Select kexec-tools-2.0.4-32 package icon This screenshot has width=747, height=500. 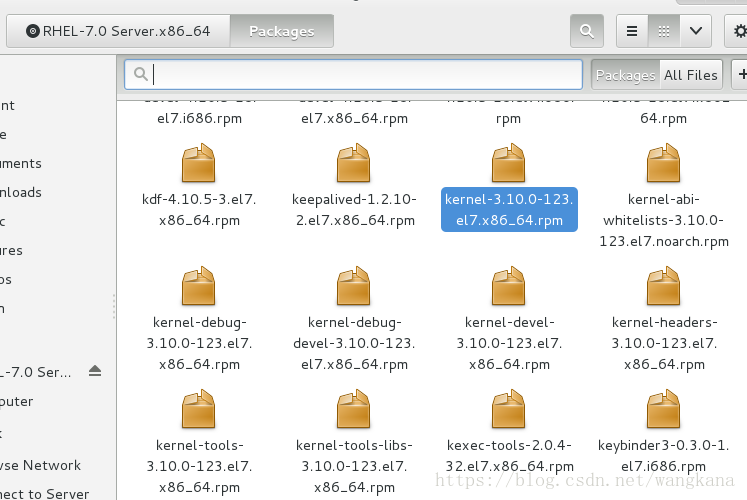(508, 409)
